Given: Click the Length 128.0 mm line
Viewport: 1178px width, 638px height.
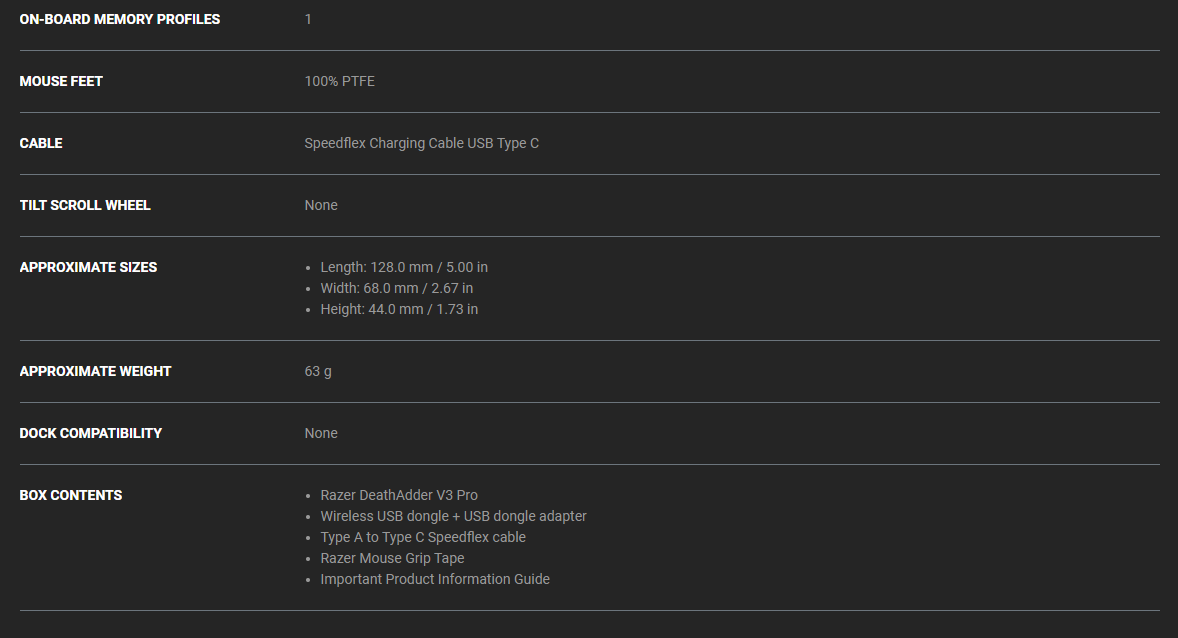Looking at the screenshot, I should pyautogui.click(x=404, y=267).
